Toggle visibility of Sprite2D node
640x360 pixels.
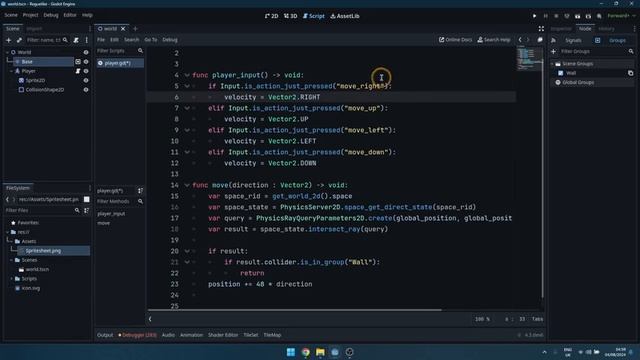pyautogui.click(x=86, y=80)
